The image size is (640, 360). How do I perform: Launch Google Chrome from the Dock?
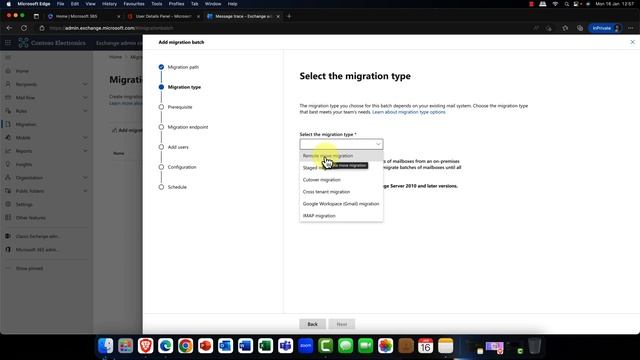(x=185, y=346)
